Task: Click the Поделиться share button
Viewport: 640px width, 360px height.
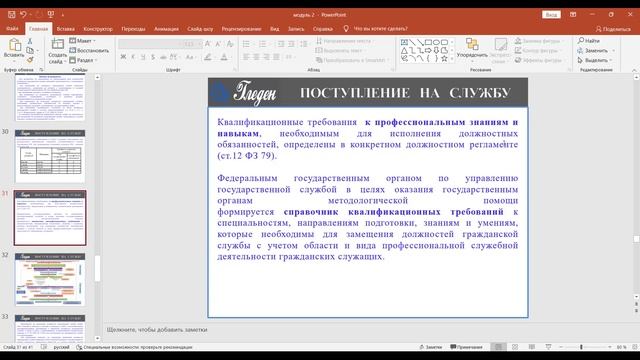Action: click(613, 29)
